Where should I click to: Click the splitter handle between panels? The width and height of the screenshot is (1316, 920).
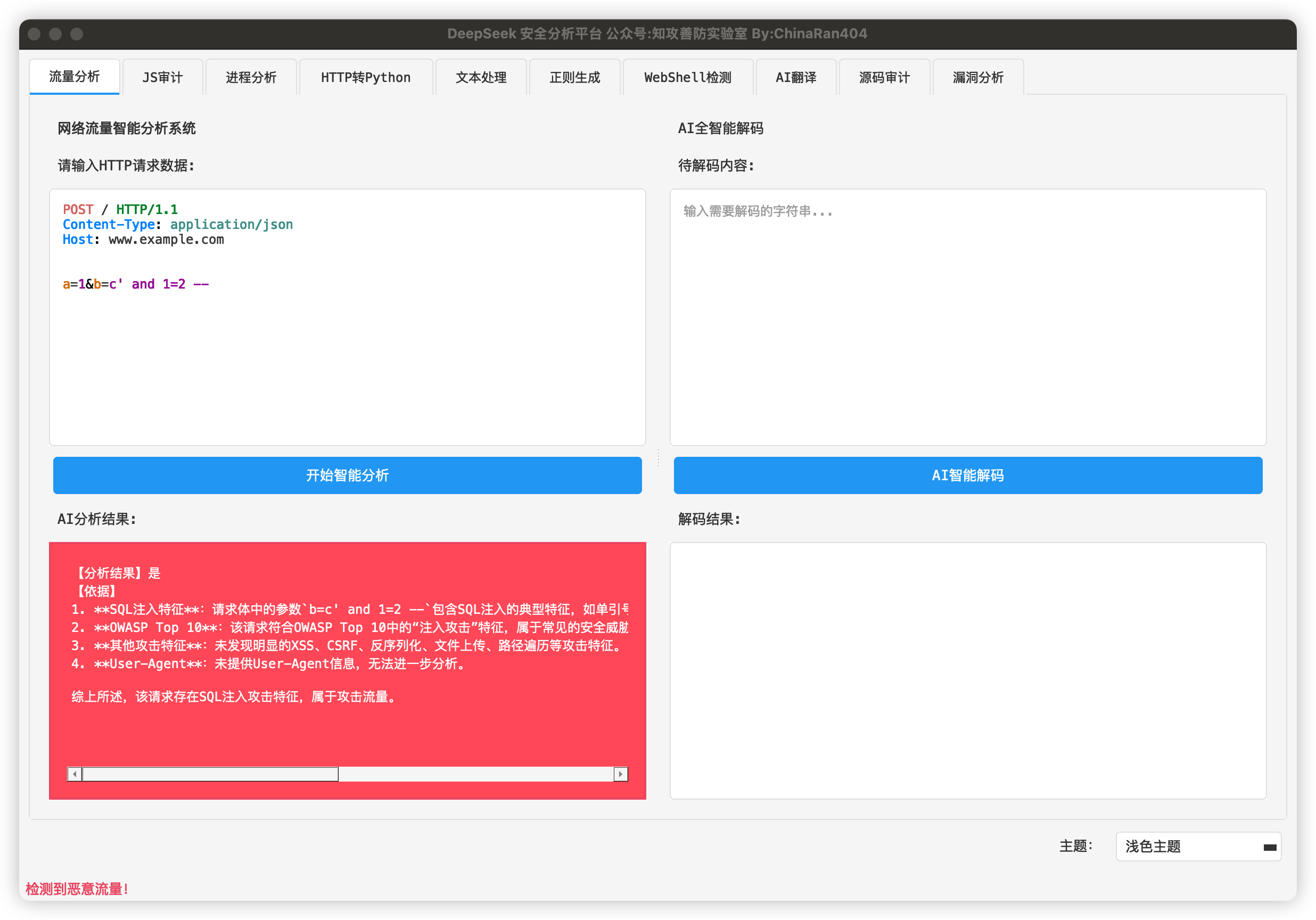click(x=658, y=458)
